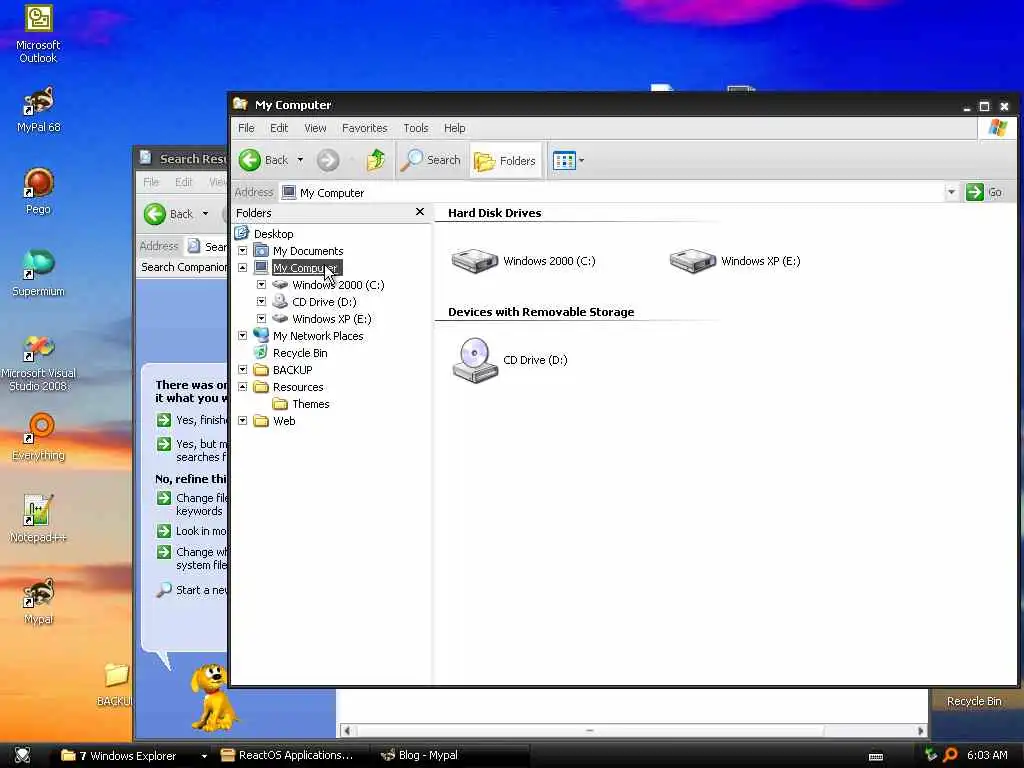Click the My Computer address field
1024x768 pixels.
point(613,192)
